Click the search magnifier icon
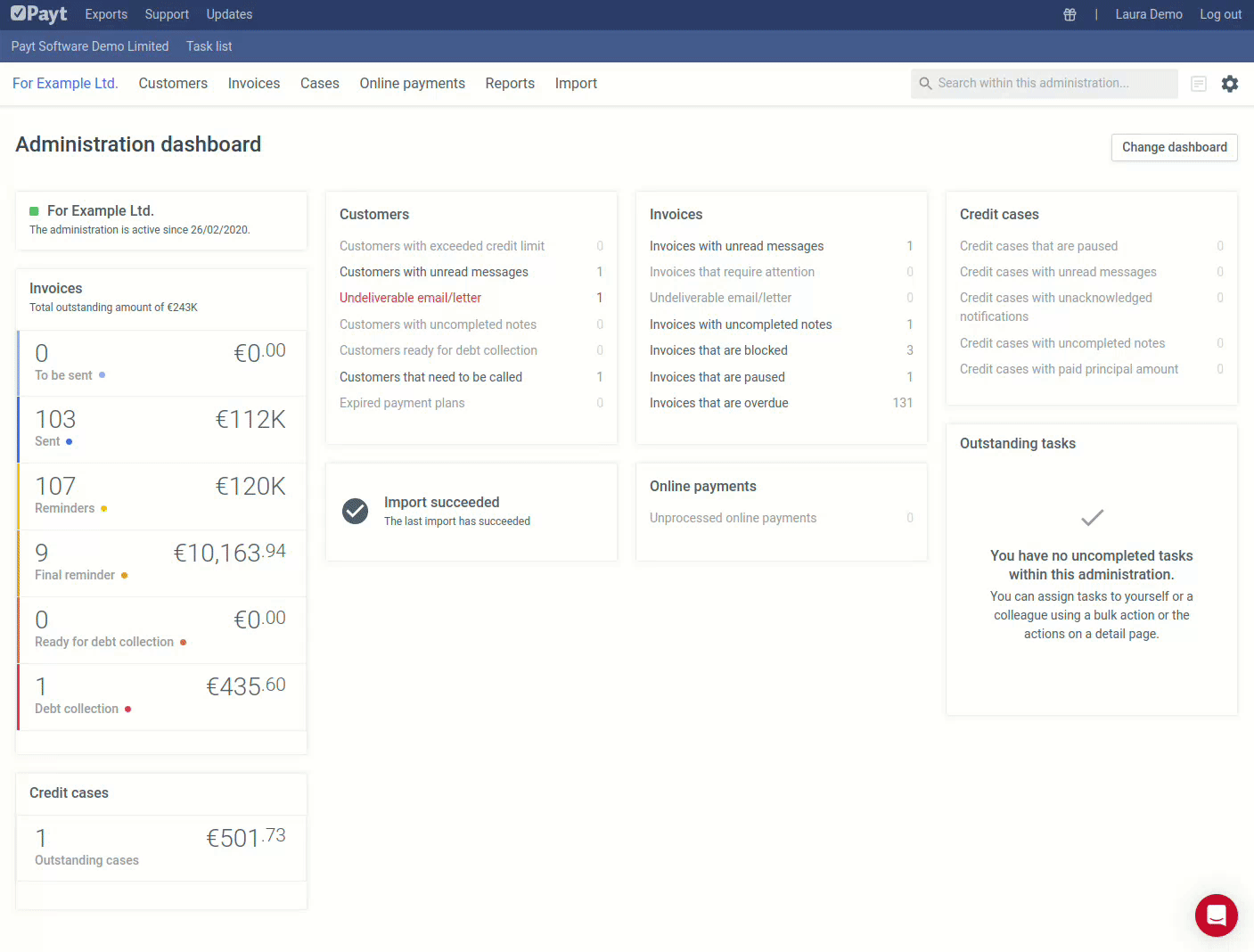 926,84
